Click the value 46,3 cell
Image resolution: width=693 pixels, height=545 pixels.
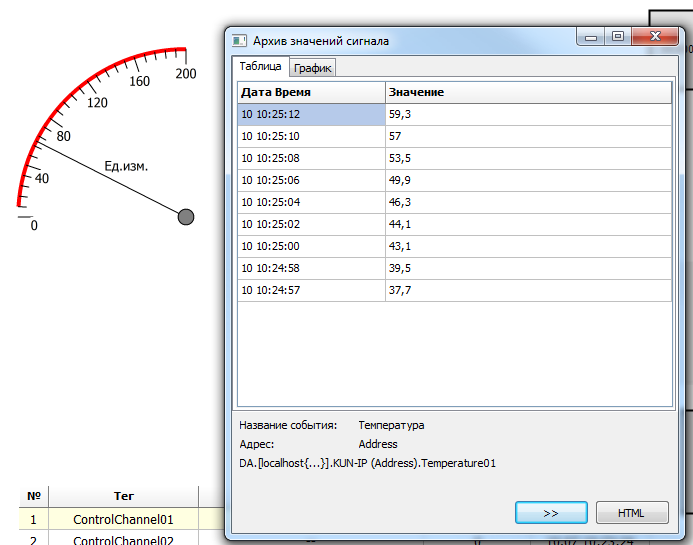tap(528, 202)
